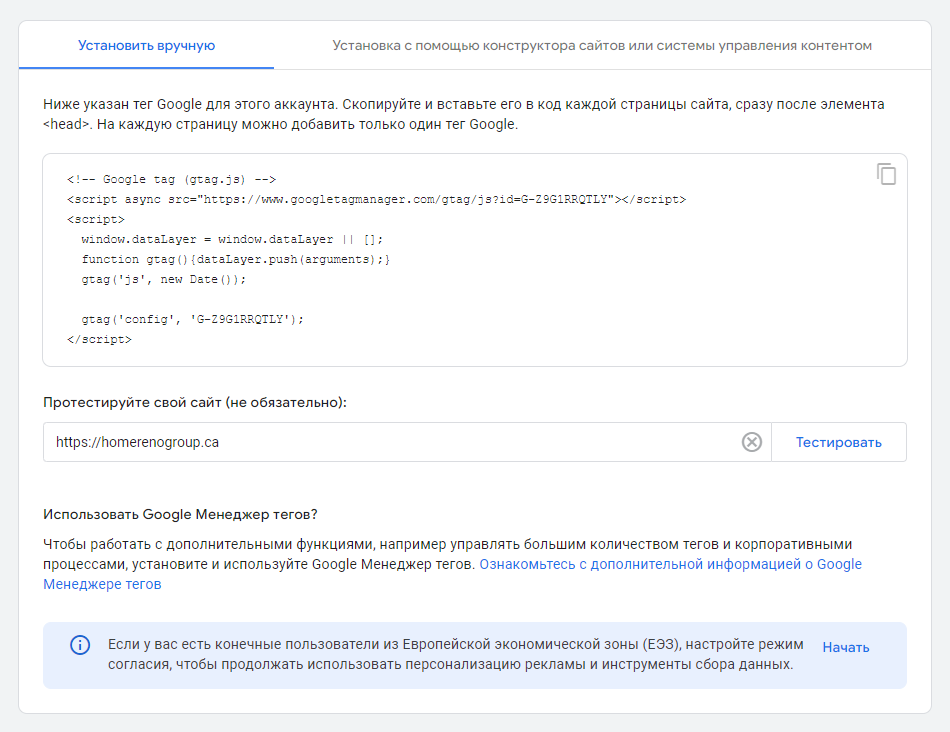Click the window.dataLayer code line
950x732 pixels.
[x=232, y=239]
